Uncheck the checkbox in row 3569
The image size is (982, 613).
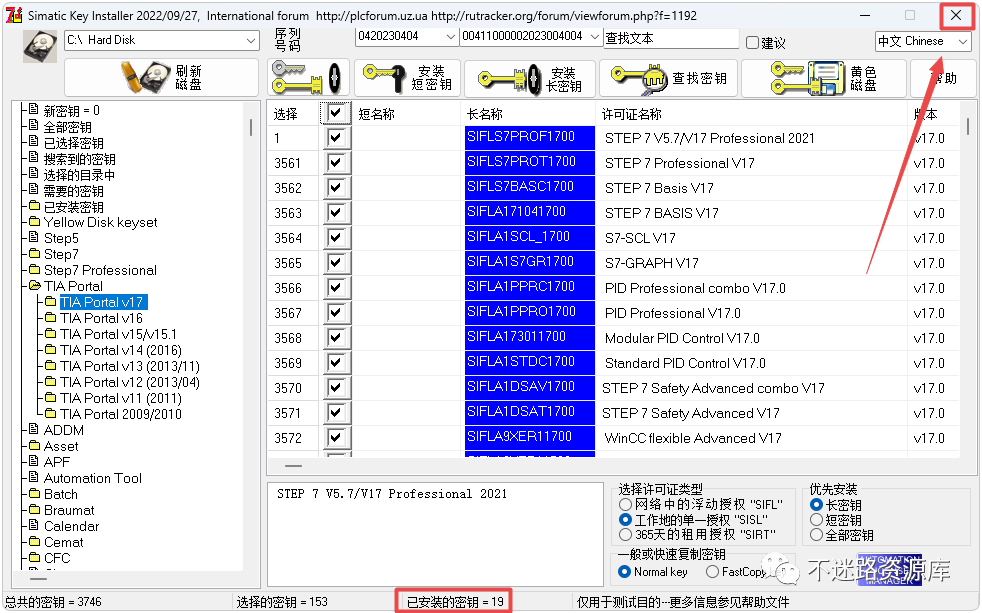coord(336,363)
